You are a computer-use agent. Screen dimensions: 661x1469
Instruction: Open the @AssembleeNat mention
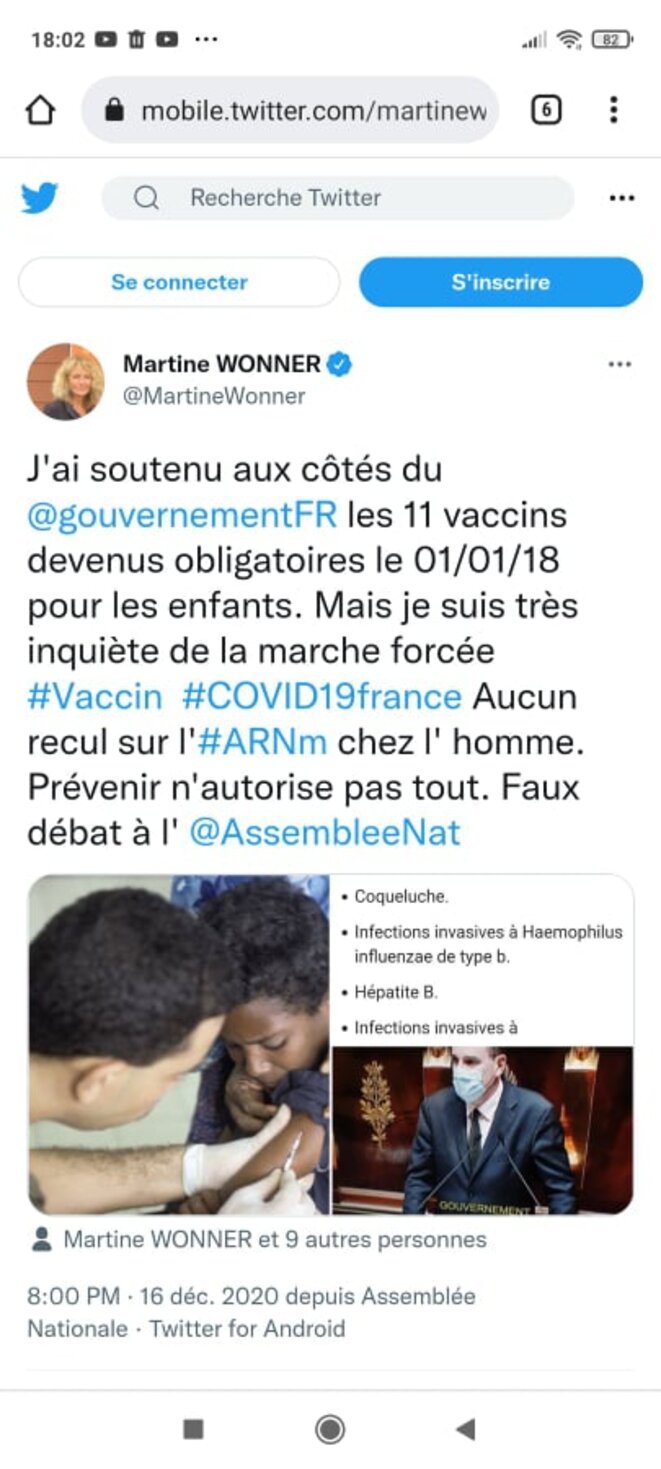[325, 832]
